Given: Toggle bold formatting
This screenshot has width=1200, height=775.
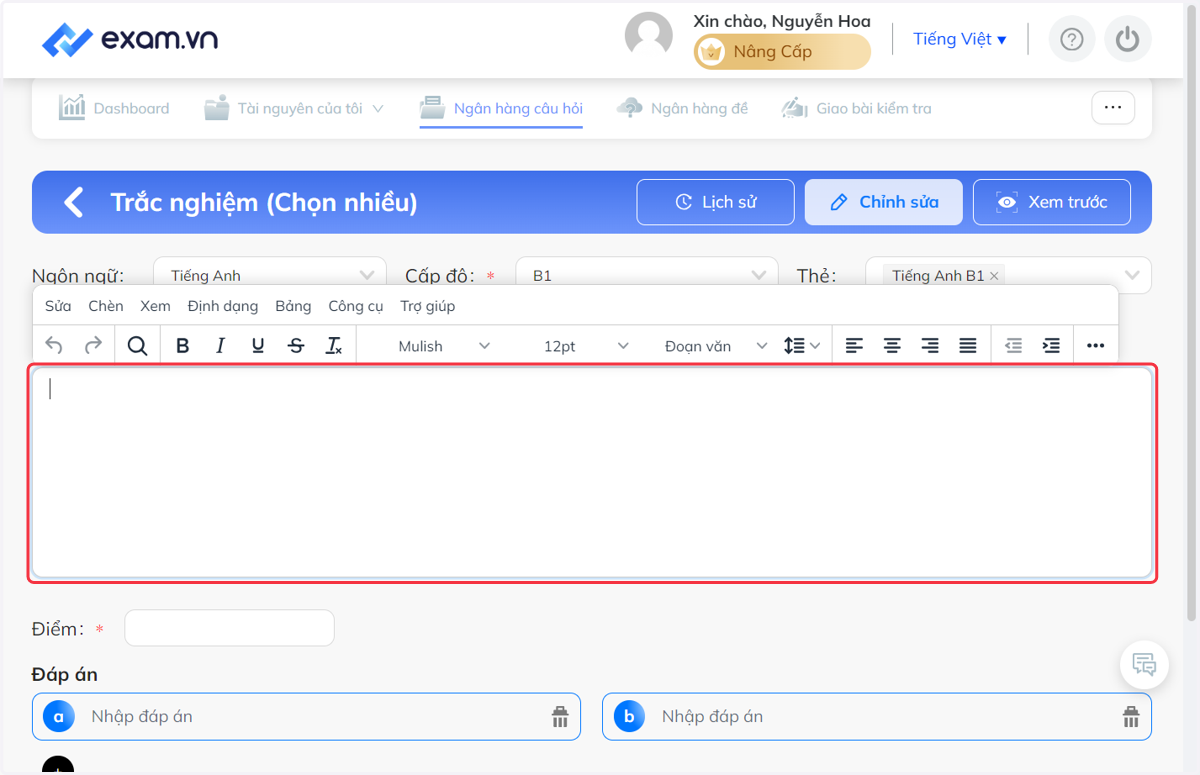Looking at the screenshot, I should click(x=182, y=346).
